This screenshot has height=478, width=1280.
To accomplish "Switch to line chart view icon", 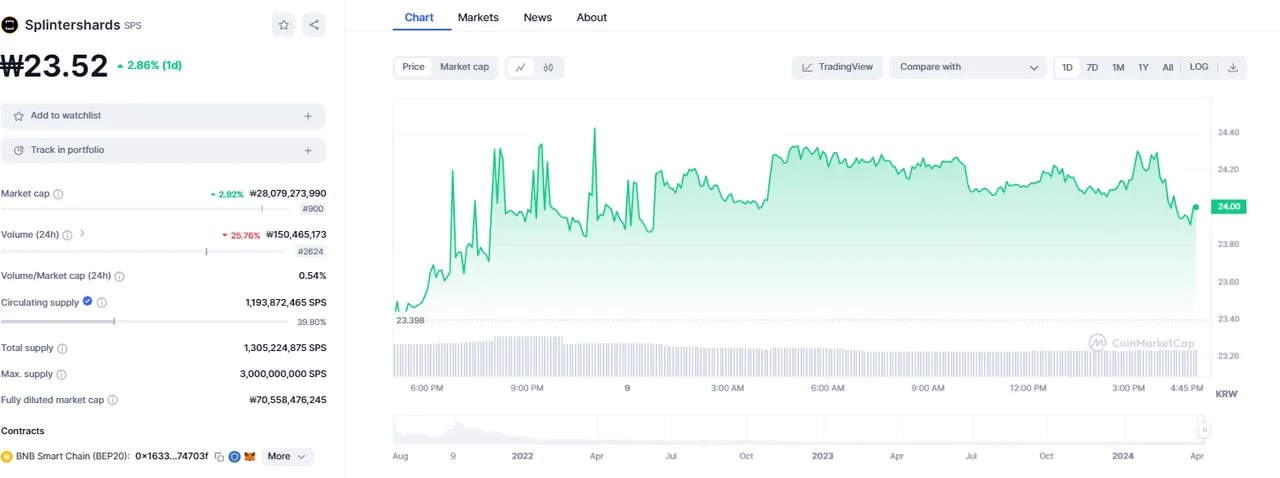I will [x=521, y=67].
